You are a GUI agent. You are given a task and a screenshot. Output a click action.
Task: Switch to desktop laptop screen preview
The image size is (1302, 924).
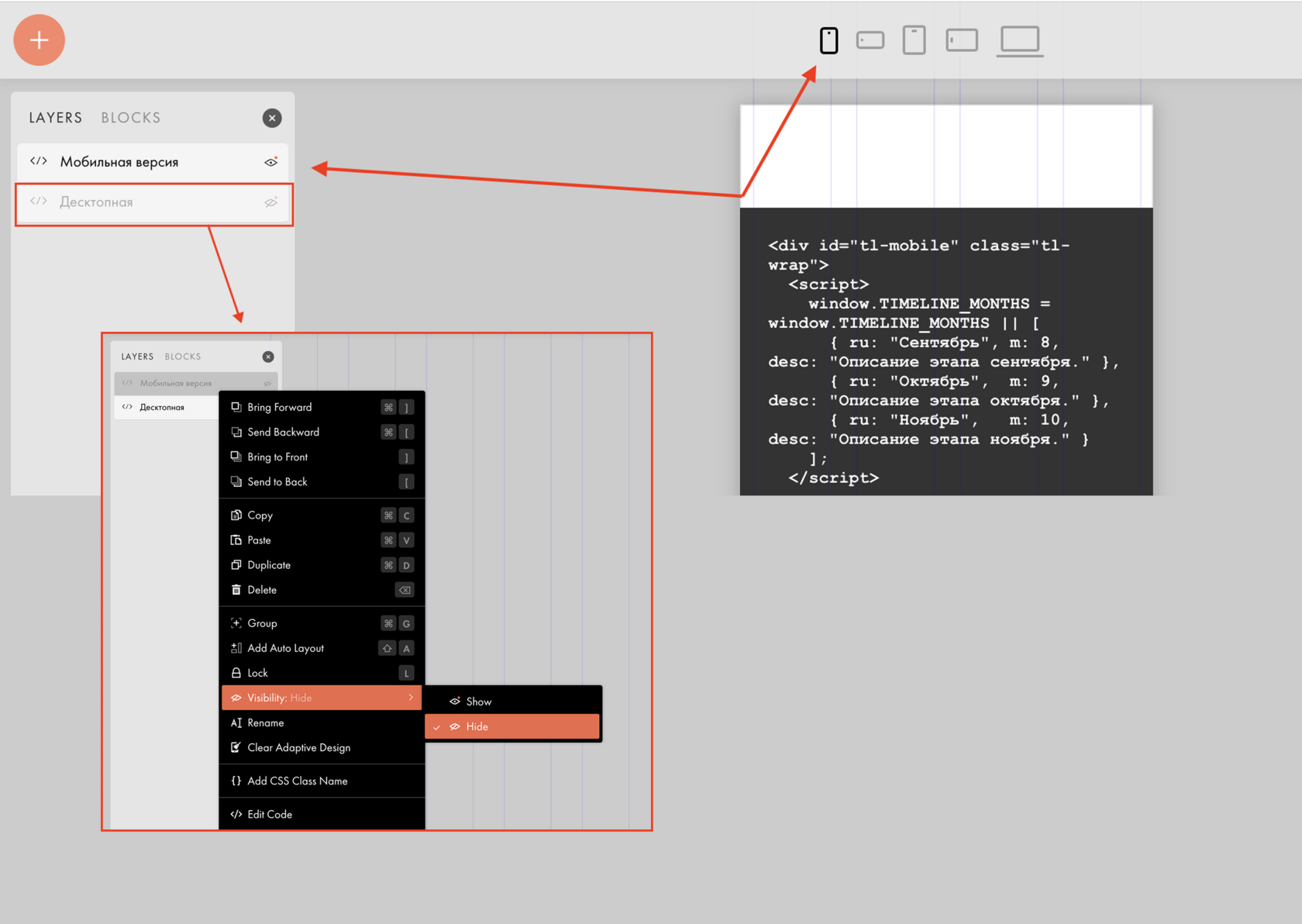click(1020, 41)
